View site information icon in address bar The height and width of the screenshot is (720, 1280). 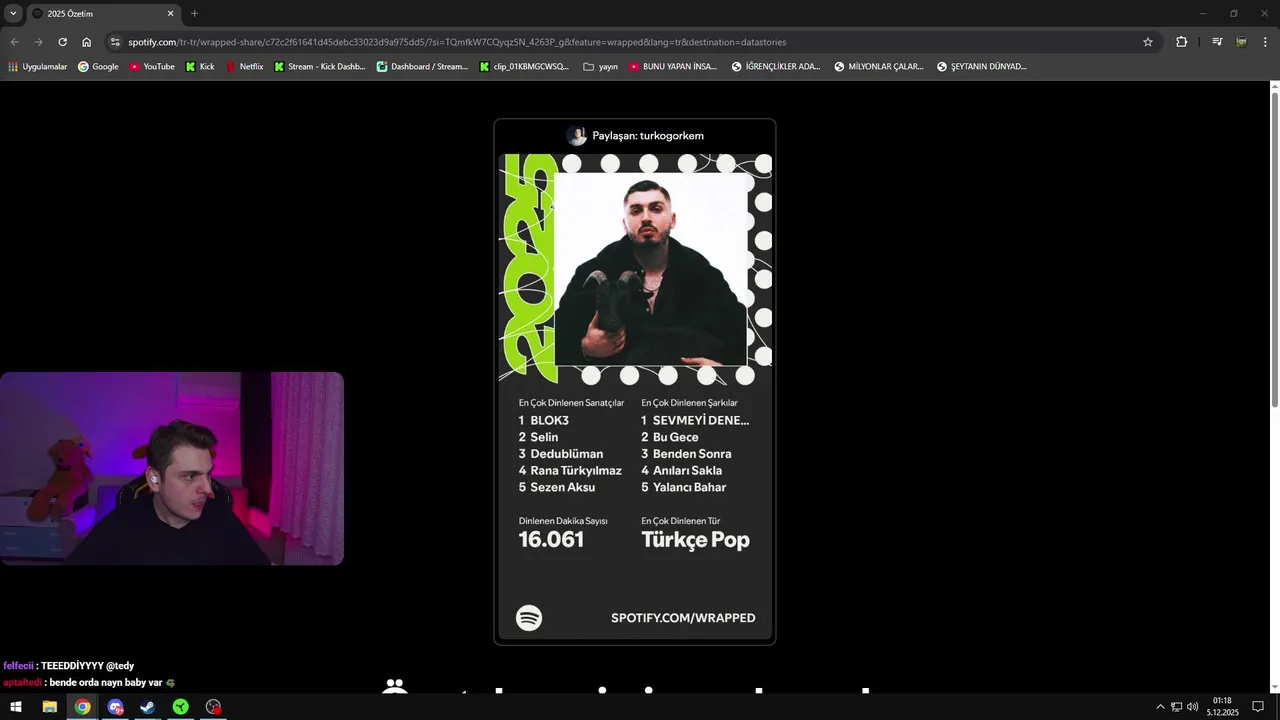click(x=115, y=42)
